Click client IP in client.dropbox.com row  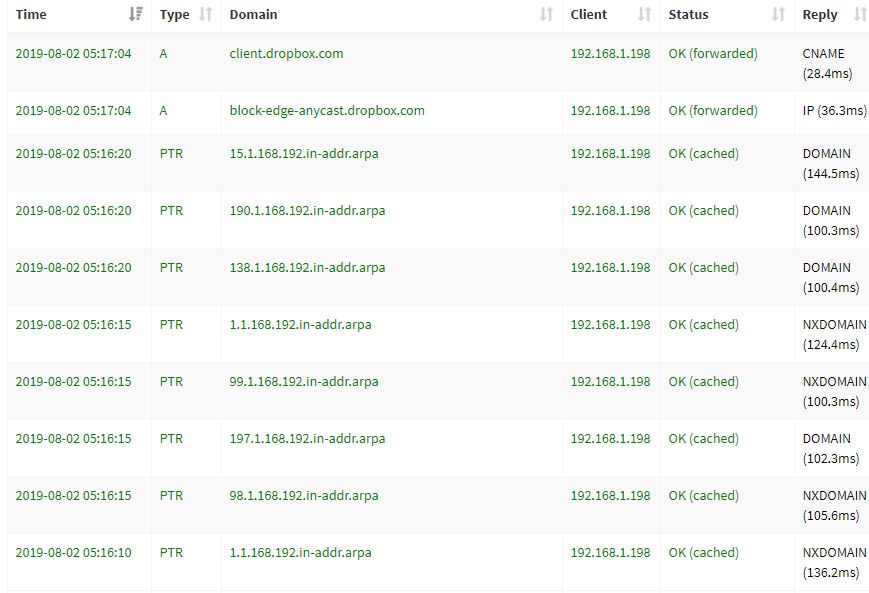(x=610, y=54)
